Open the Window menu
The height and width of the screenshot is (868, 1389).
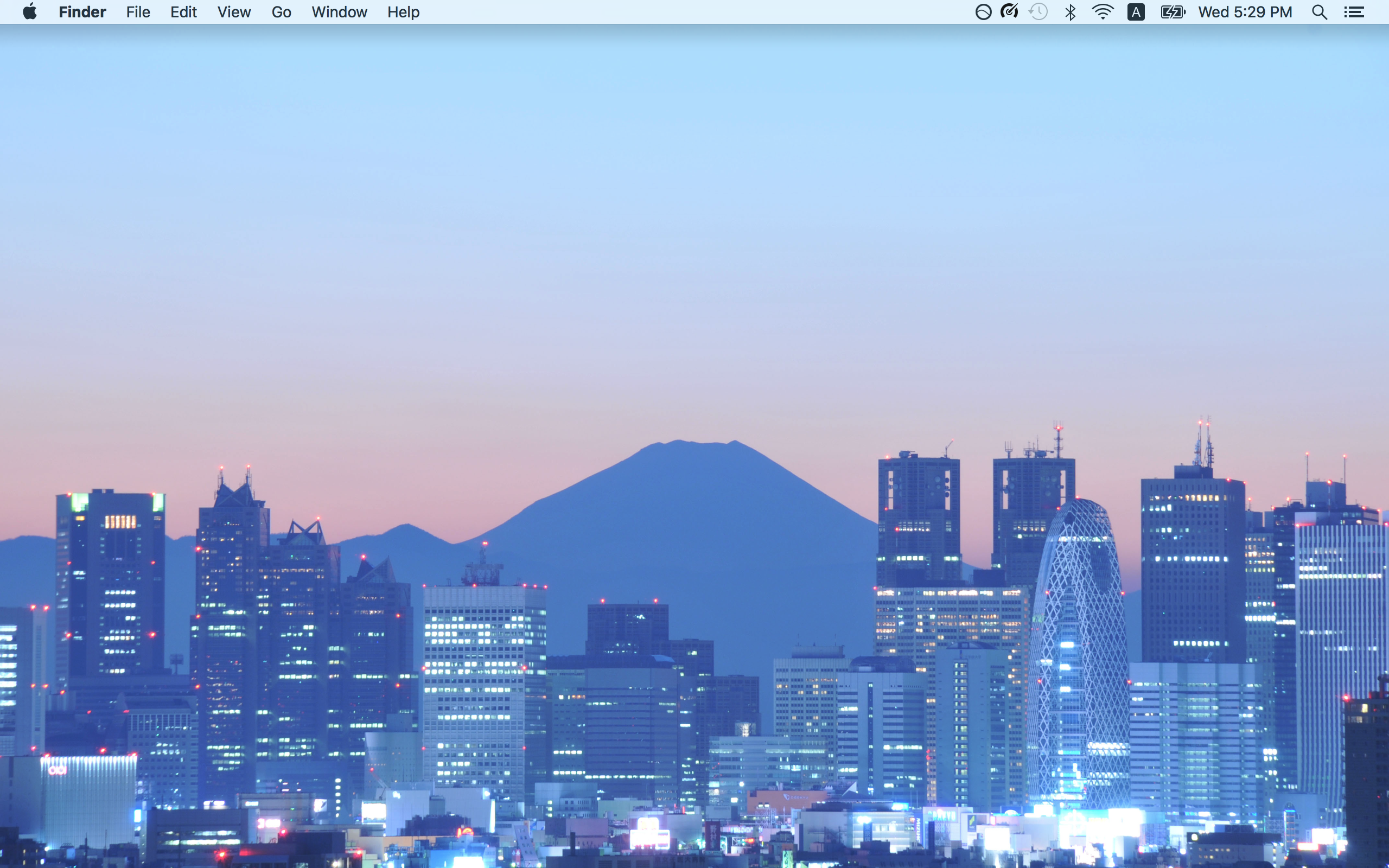pos(339,12)
